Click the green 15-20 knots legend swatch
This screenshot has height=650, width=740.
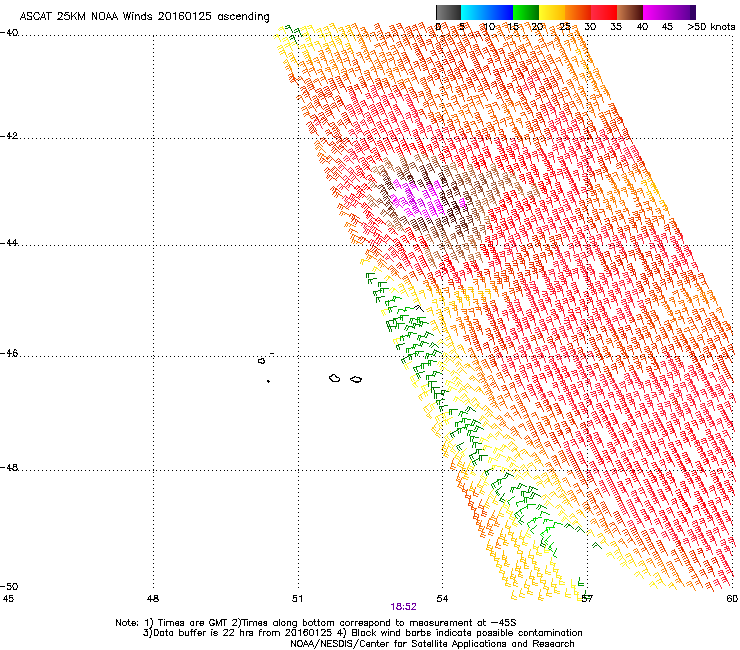526,12
